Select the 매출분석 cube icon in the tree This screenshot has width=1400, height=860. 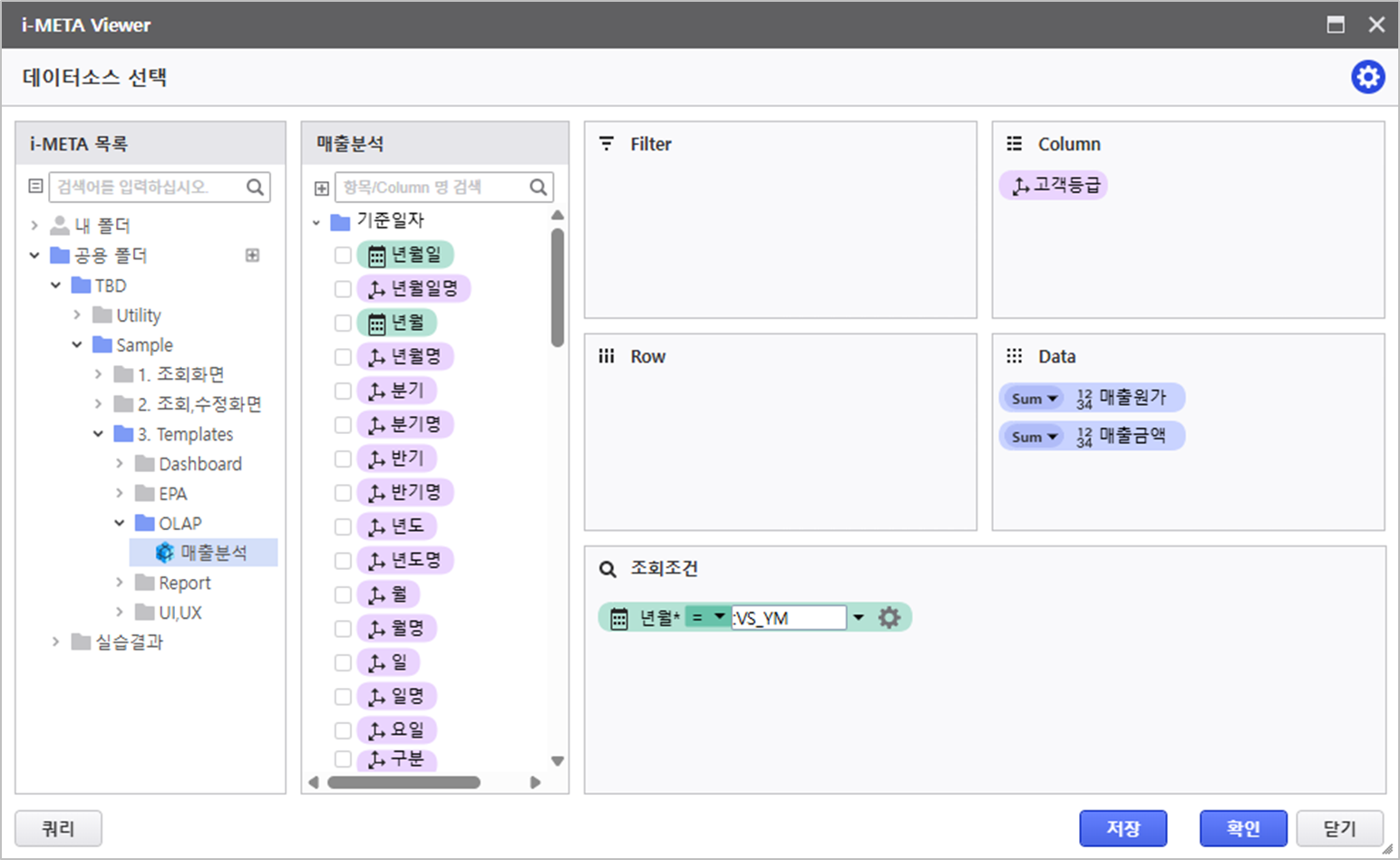[x=165, y=552]
